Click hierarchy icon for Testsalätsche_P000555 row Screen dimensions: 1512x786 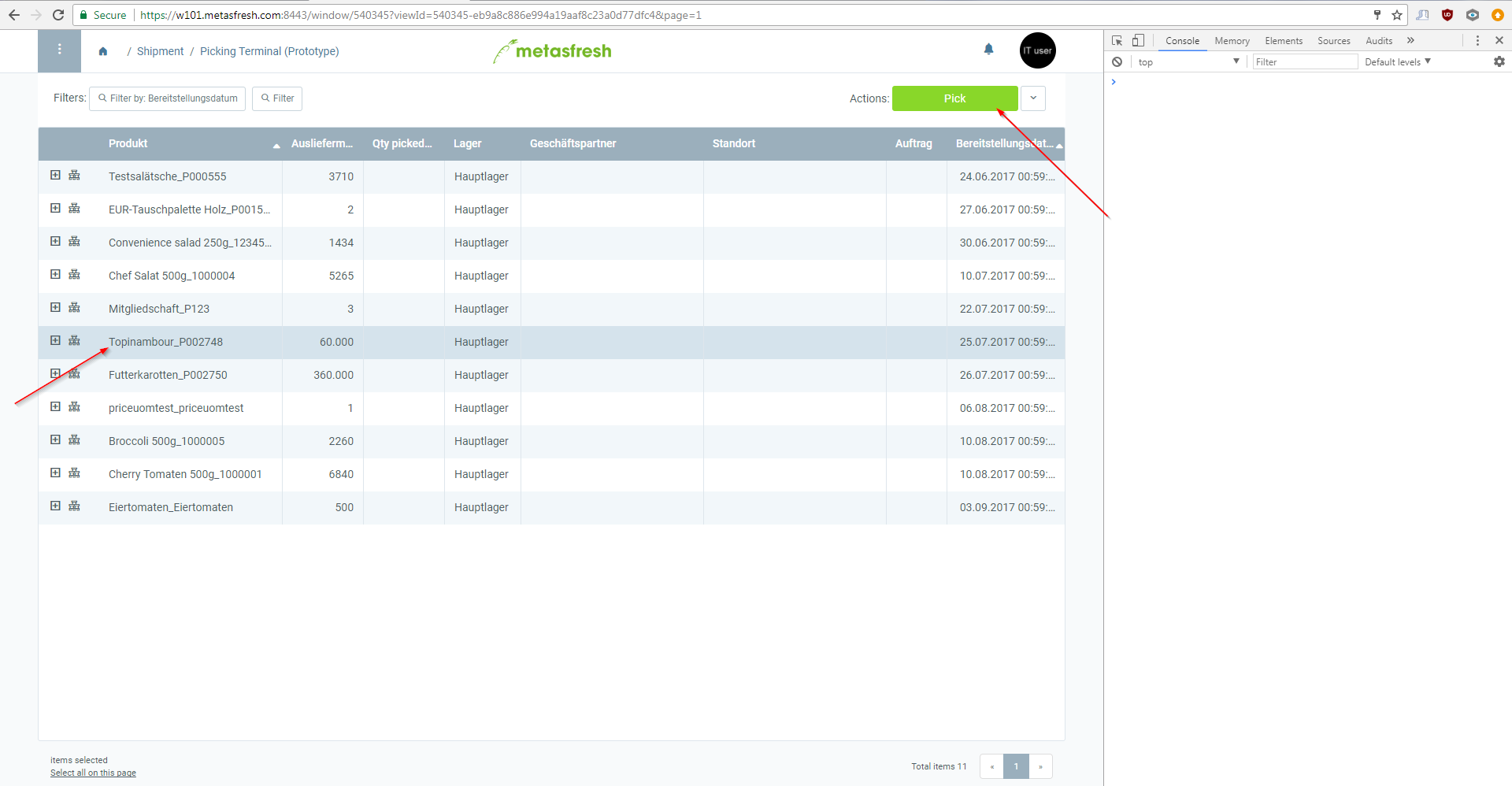click(74, 176)
